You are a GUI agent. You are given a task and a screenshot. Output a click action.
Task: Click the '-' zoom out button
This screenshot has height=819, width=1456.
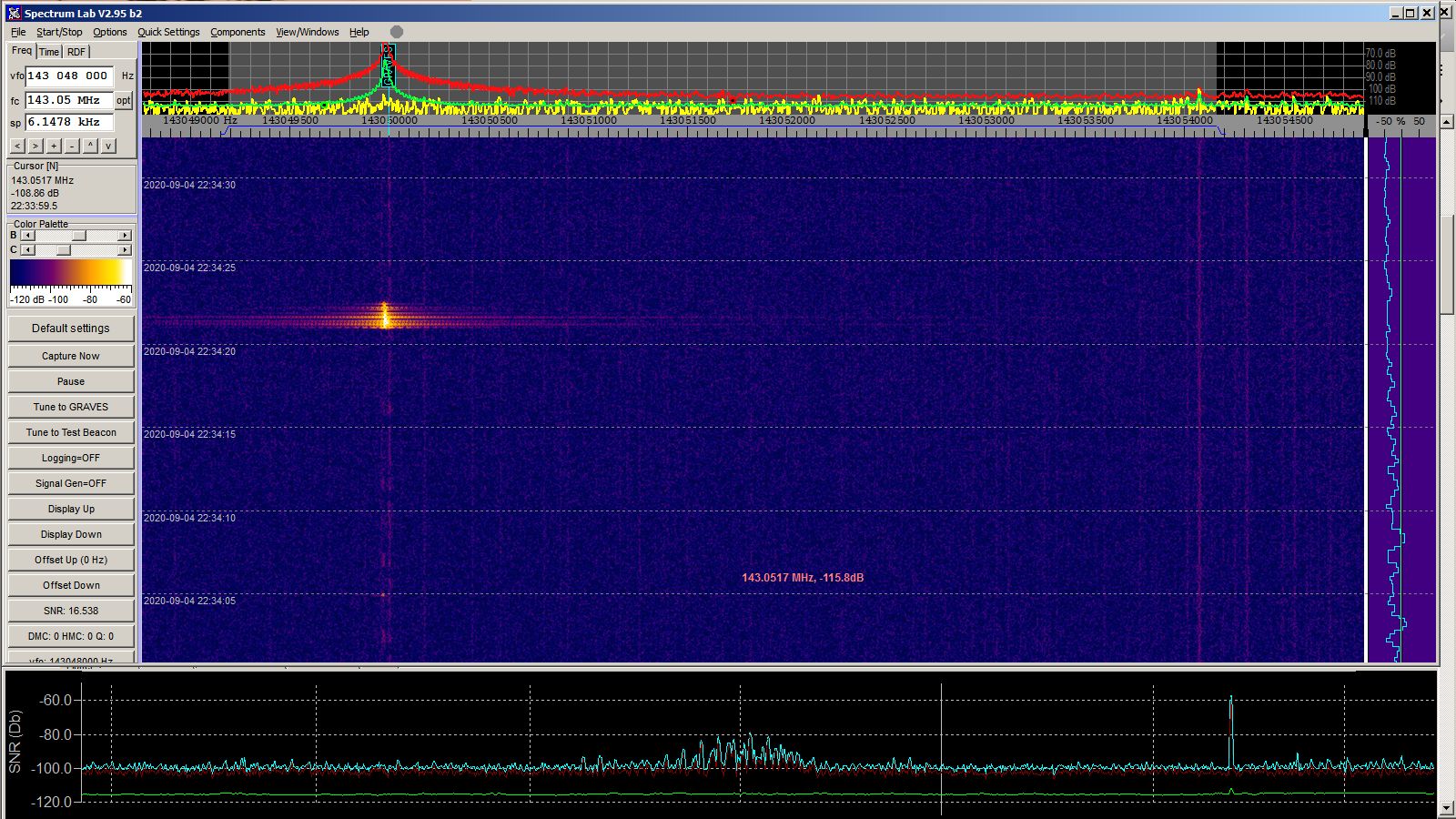pyautogui.click(x=72, y=146)
